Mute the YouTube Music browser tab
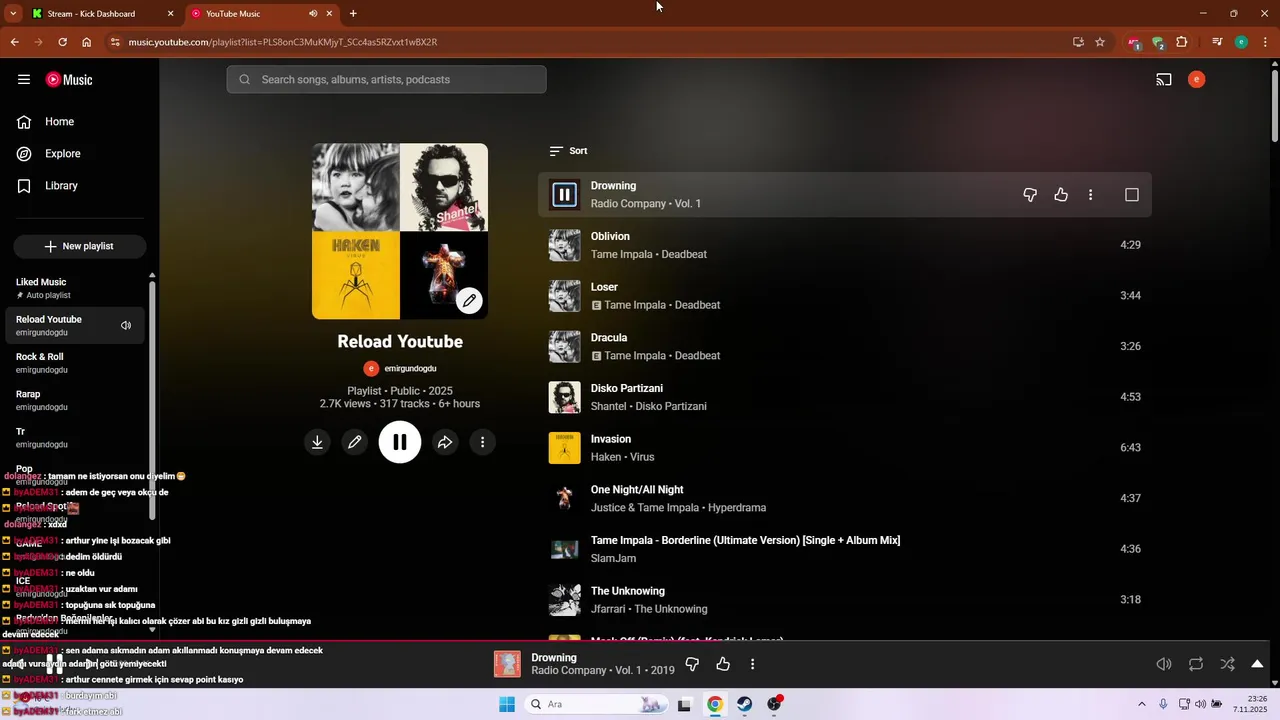Image resolution: width=1280 pixels, height=720 pixels. [x=313, y=14]
